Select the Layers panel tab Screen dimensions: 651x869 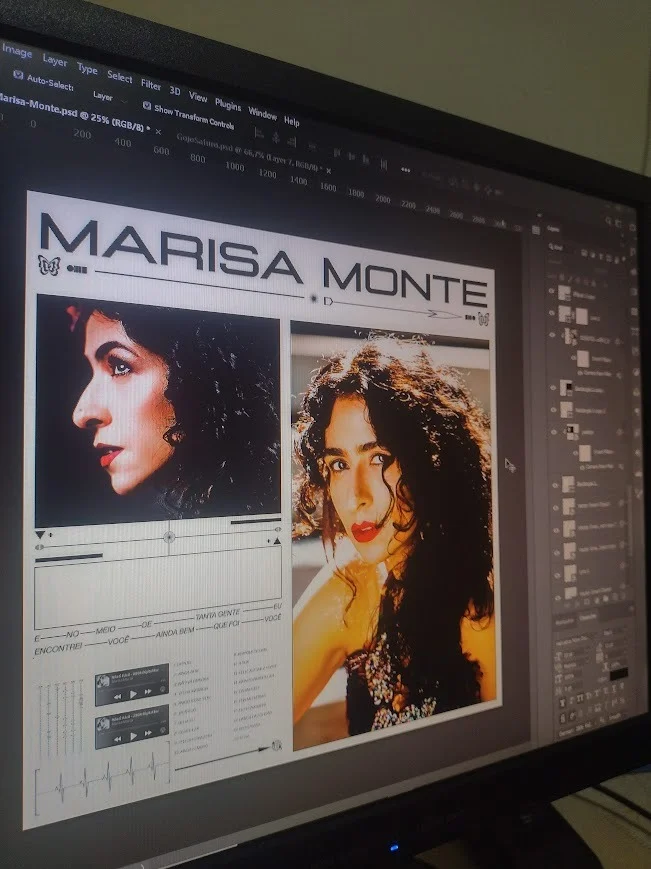553,229
